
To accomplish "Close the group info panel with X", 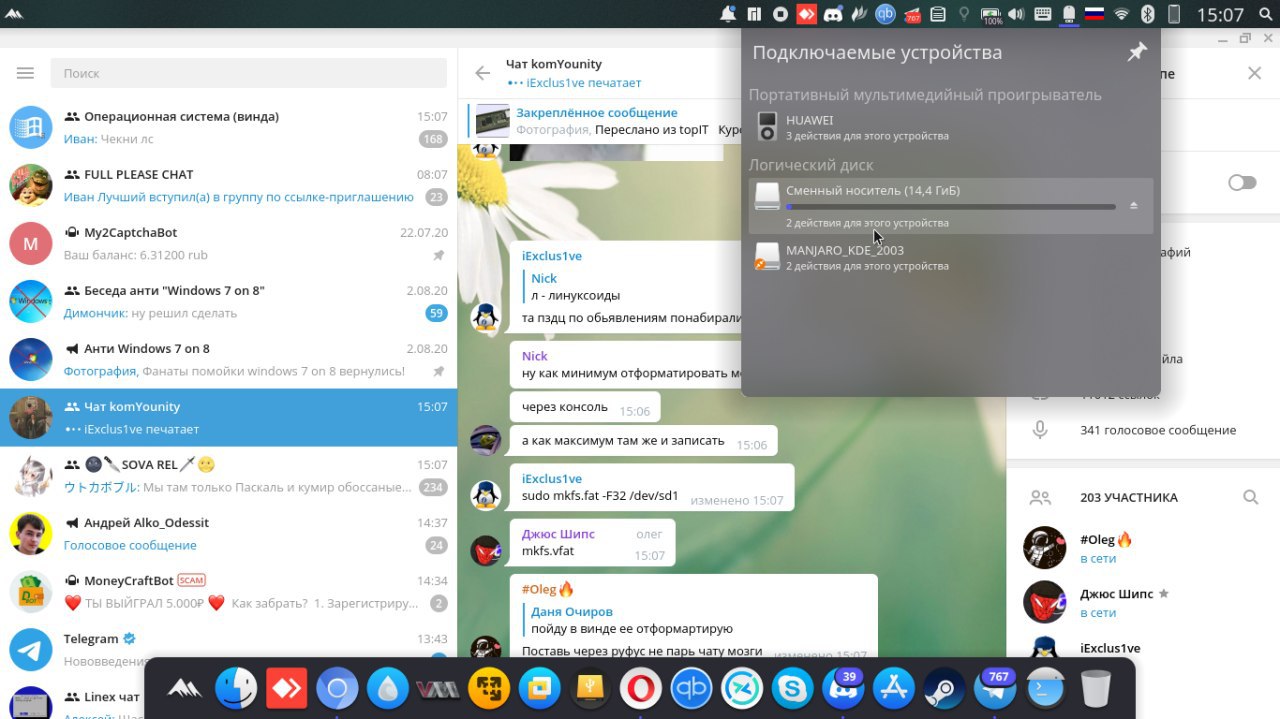I will pyautogui.click(x=1255, y=73).
